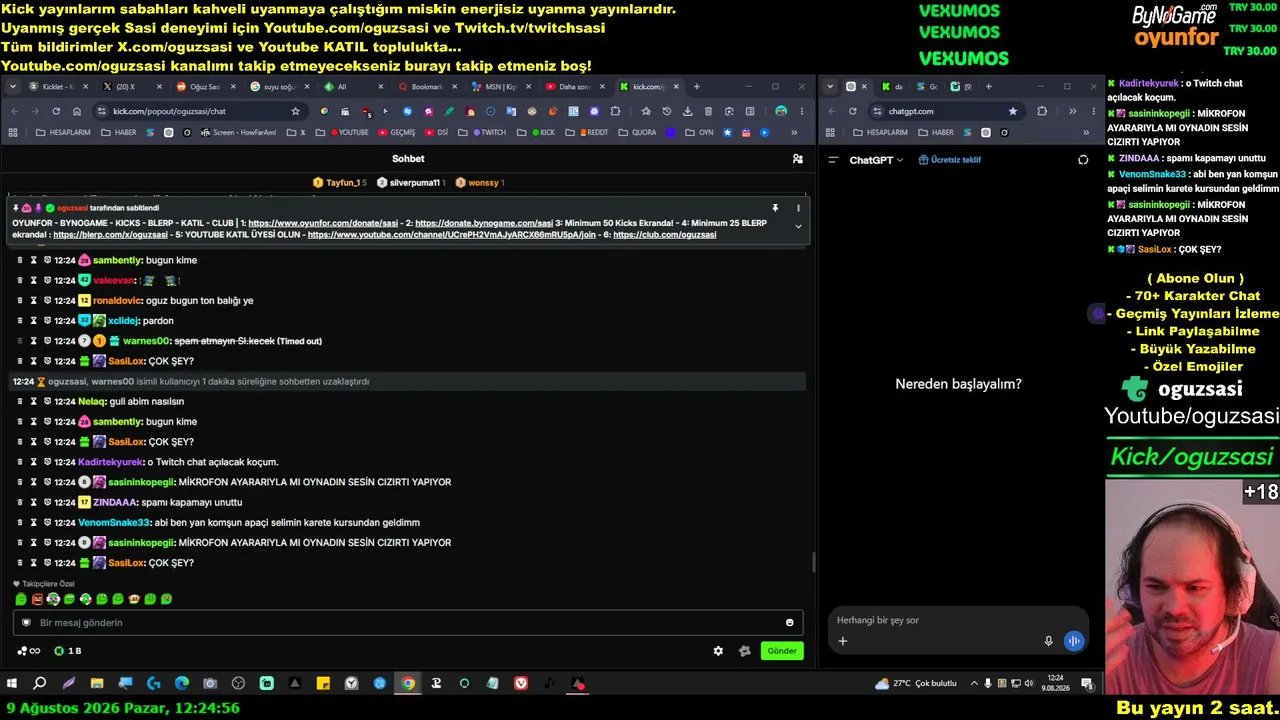Open the chat moderation tools icon beside Gönder
This screenshot has height=720, width=1280.
pyautogui.click(x=744, y=651)
